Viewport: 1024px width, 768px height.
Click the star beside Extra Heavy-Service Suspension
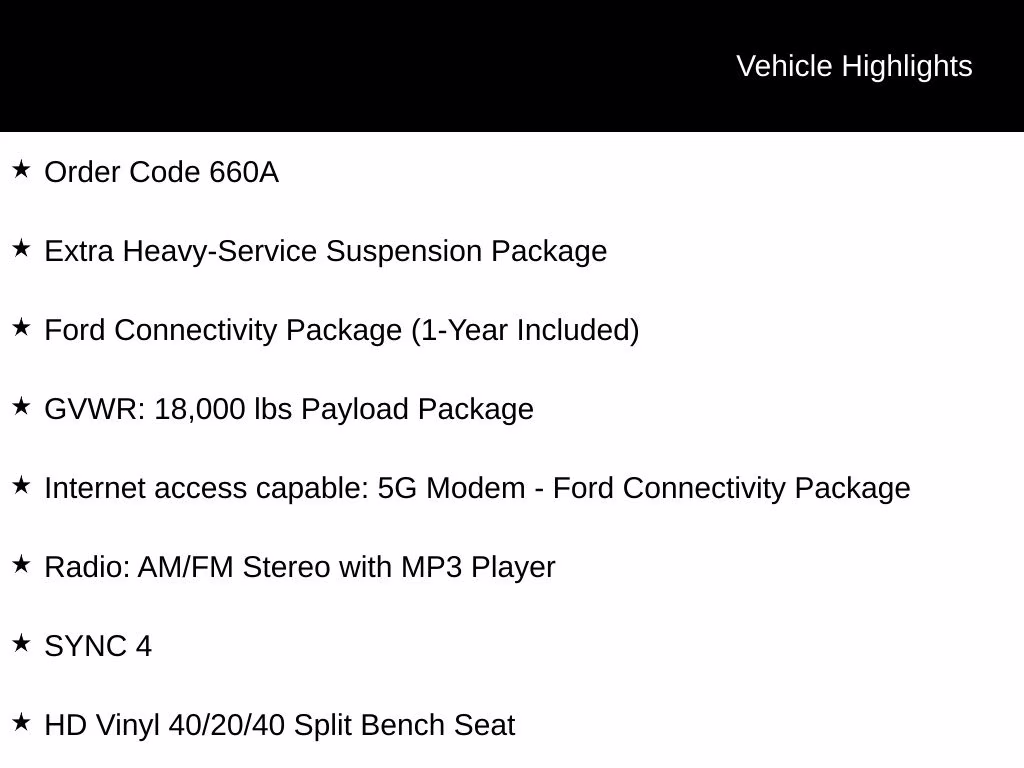pos(21,249)
